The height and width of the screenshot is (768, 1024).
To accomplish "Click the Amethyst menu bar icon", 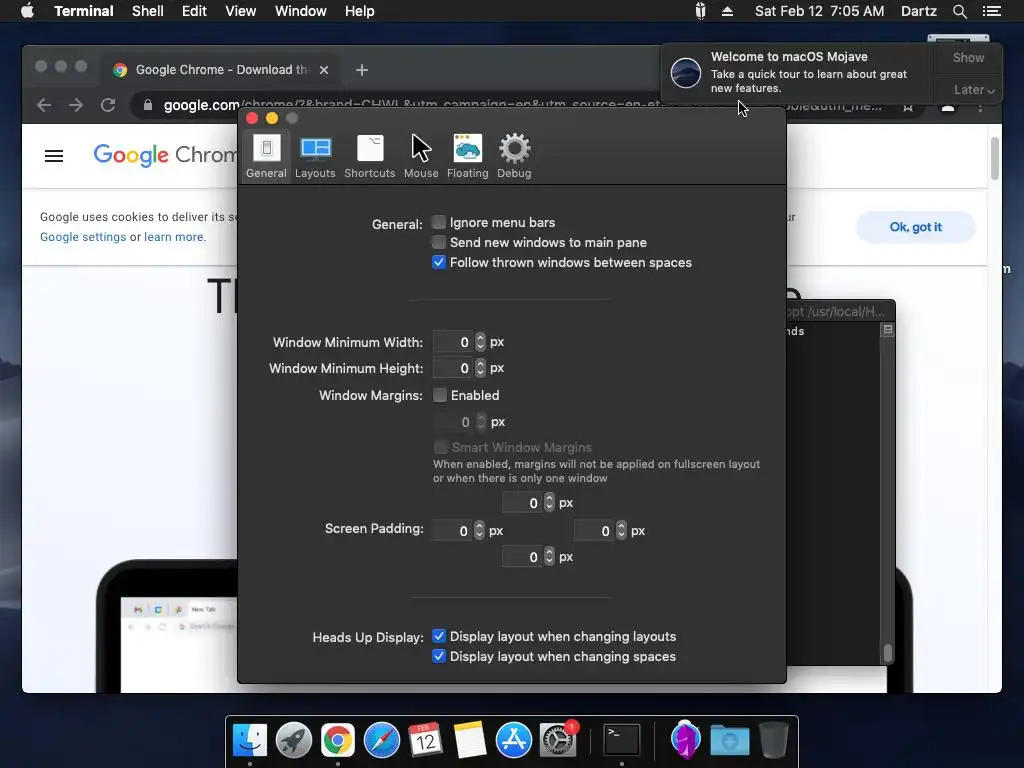I will click(x=700, y=11).
